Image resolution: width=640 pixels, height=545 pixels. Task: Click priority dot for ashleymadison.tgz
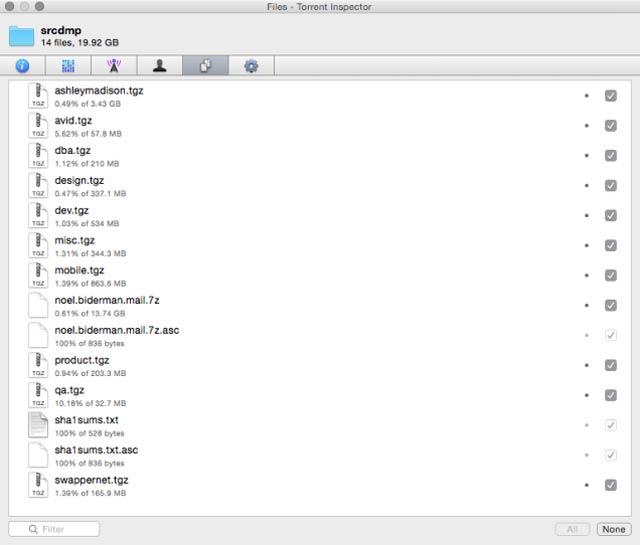pos(587,96)
